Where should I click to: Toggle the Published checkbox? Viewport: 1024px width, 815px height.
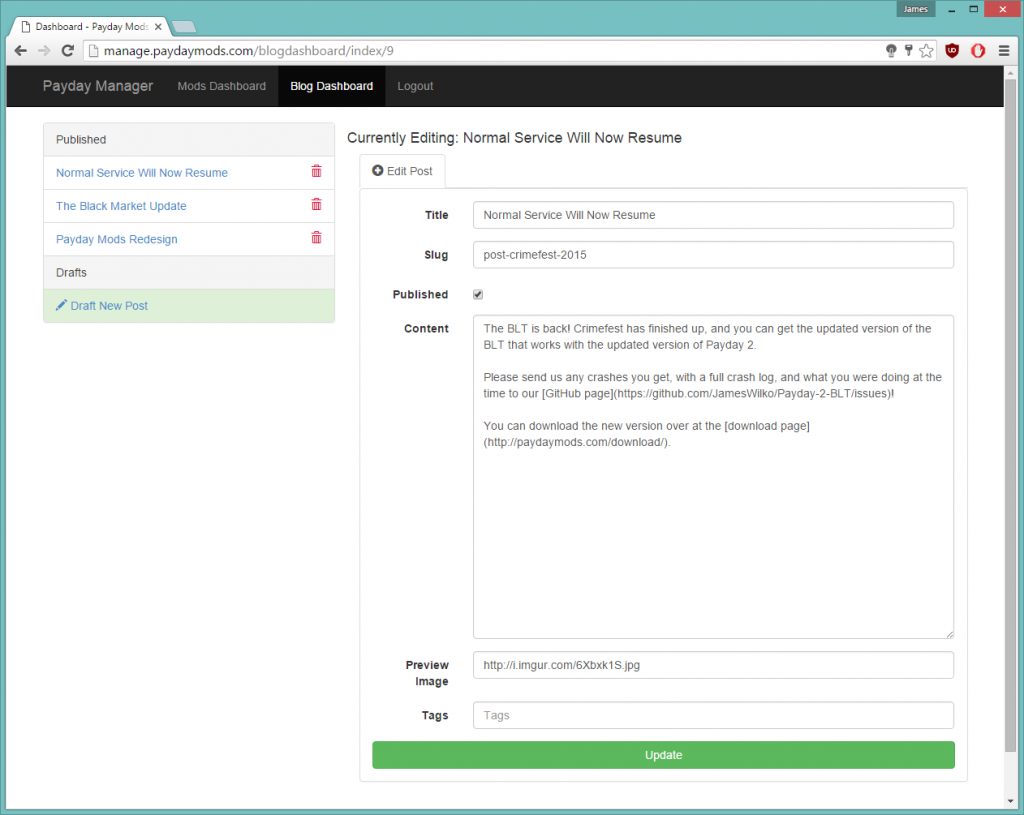point(478,295)
